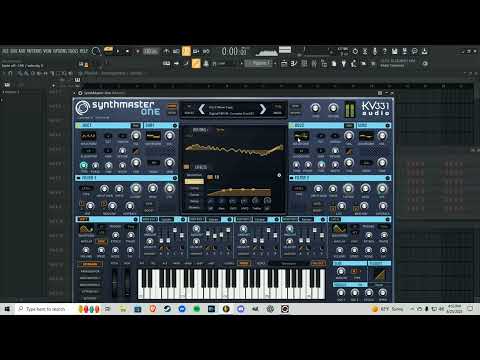Click the FL Studio record button
Screen dimensions: 480x360
point(137,51)
